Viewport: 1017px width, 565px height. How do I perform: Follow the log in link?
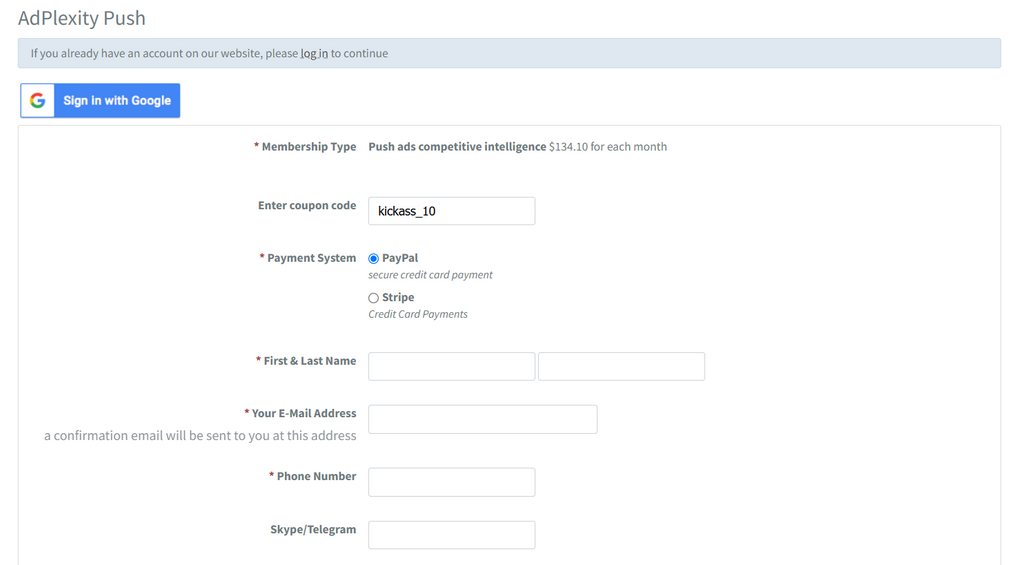pyautogui.click(x=314, y=54)
